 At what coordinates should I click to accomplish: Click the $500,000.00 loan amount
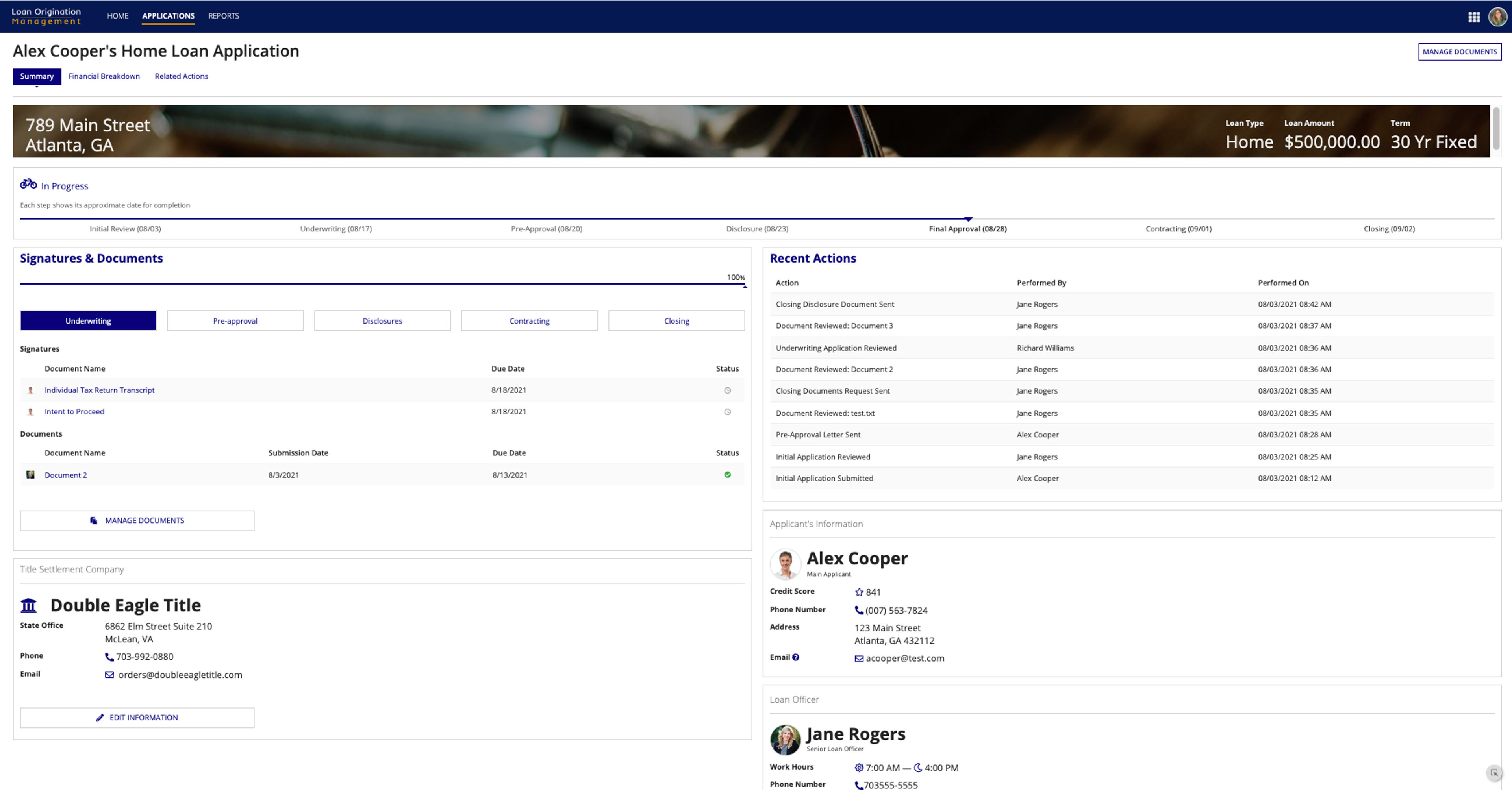[1332, 141]
